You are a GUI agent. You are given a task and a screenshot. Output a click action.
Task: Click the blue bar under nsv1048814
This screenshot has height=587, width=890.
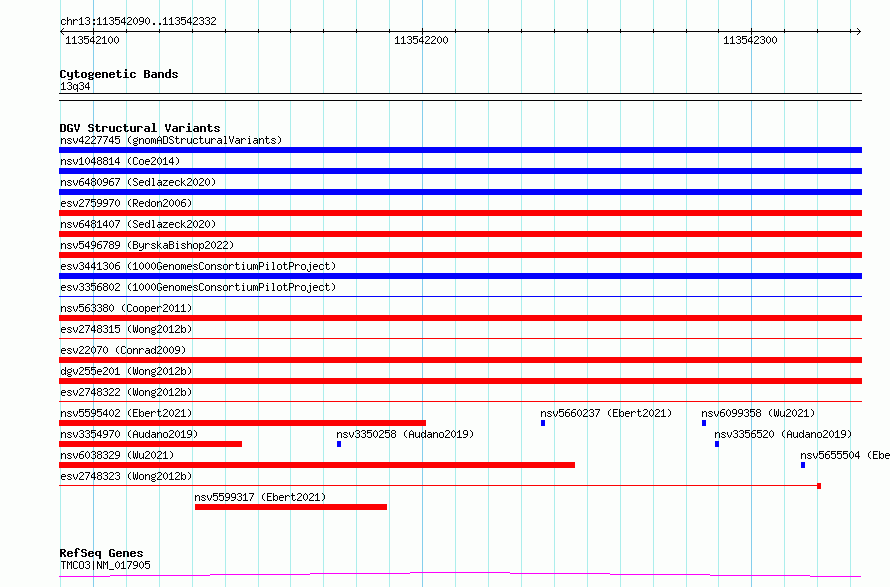(x=460, y=171)
